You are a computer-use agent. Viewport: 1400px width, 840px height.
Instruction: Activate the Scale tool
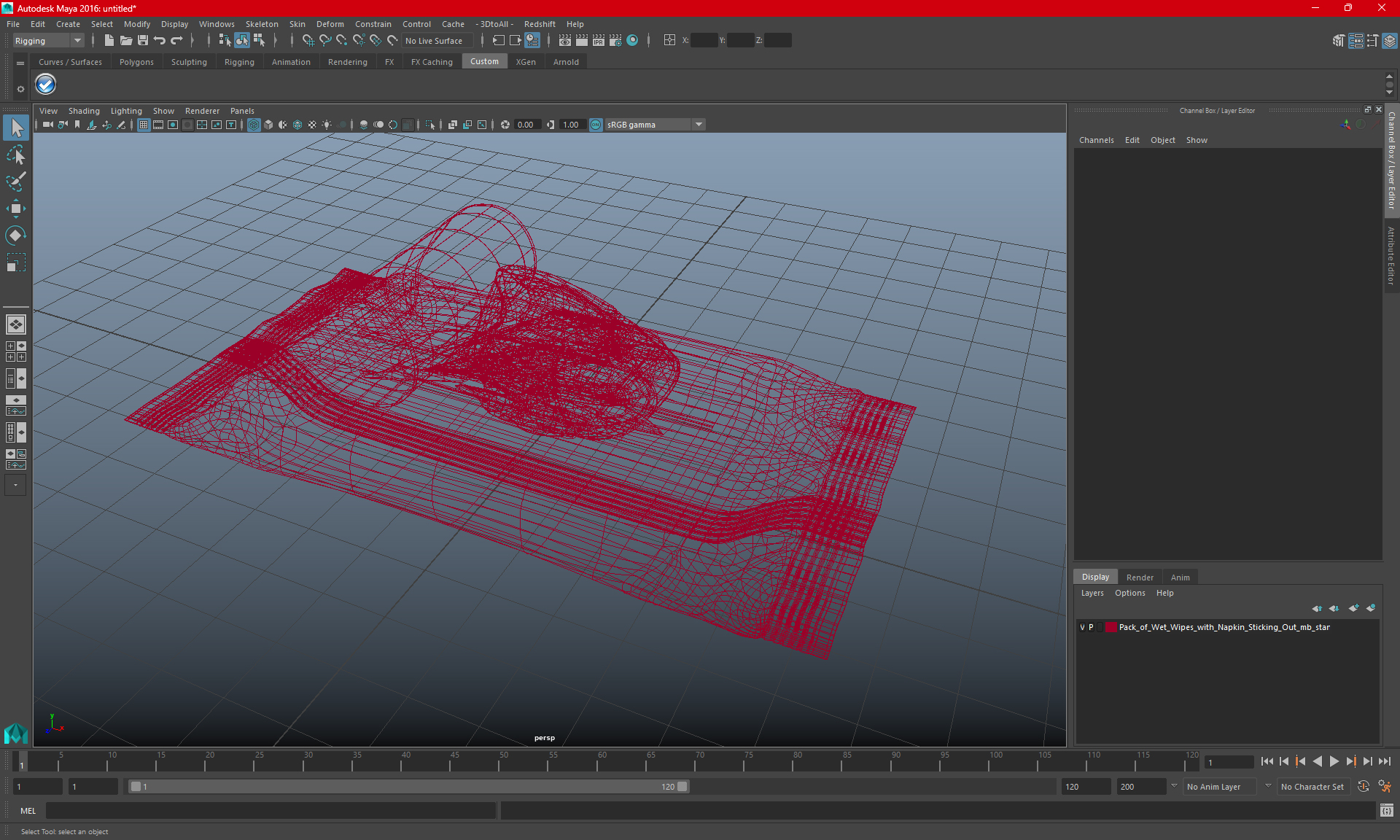point(16,262)
